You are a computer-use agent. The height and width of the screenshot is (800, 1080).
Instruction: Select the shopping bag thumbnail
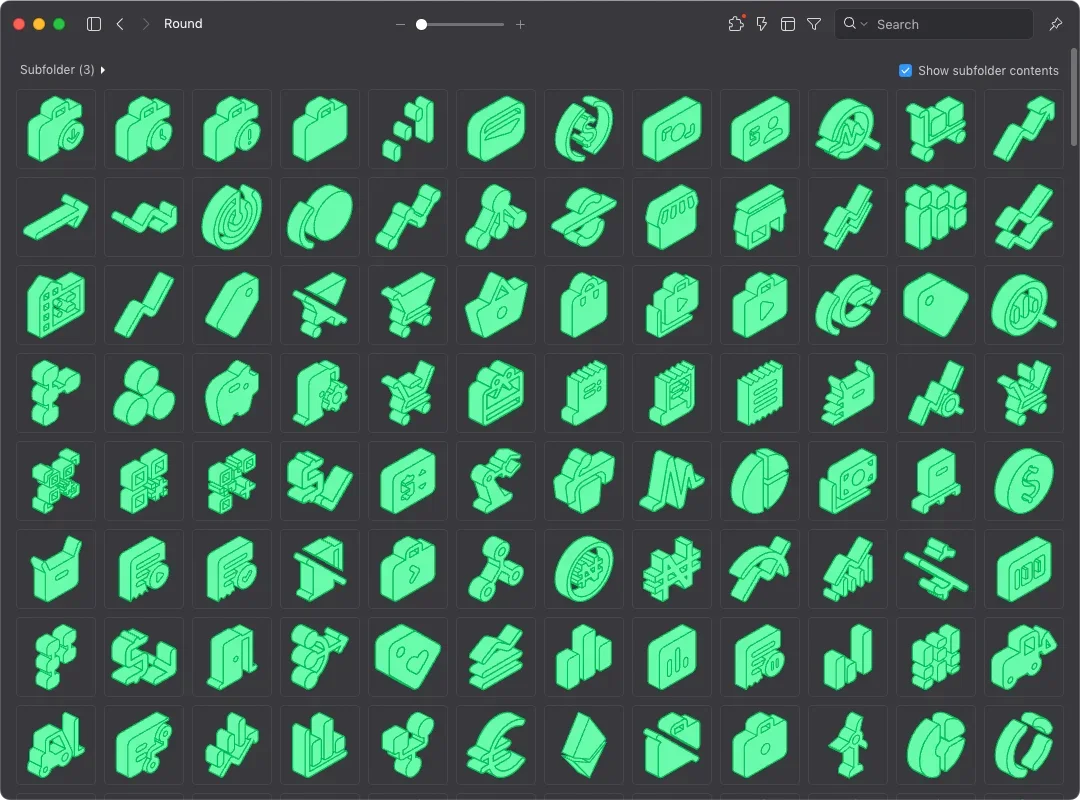point(584,305)
